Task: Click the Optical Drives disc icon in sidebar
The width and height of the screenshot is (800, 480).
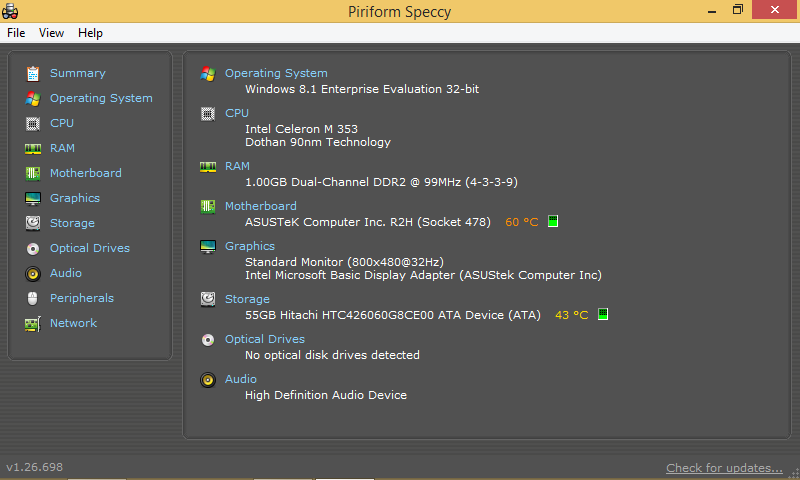Action: 33,248
